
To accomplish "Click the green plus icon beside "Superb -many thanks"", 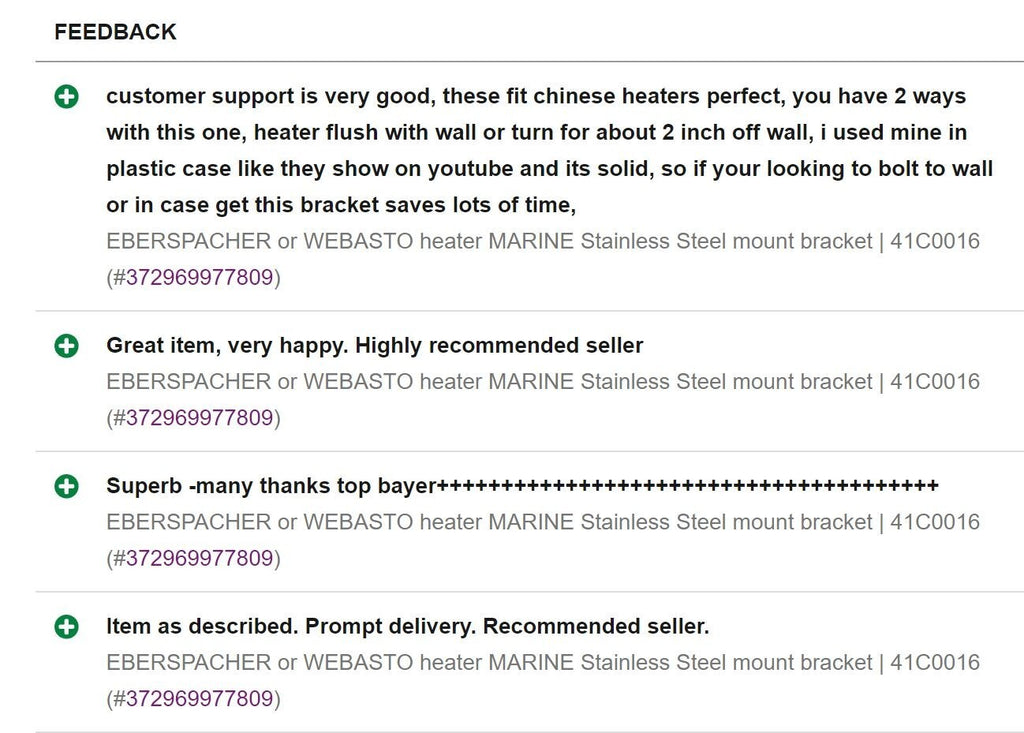I will [66, 487].
